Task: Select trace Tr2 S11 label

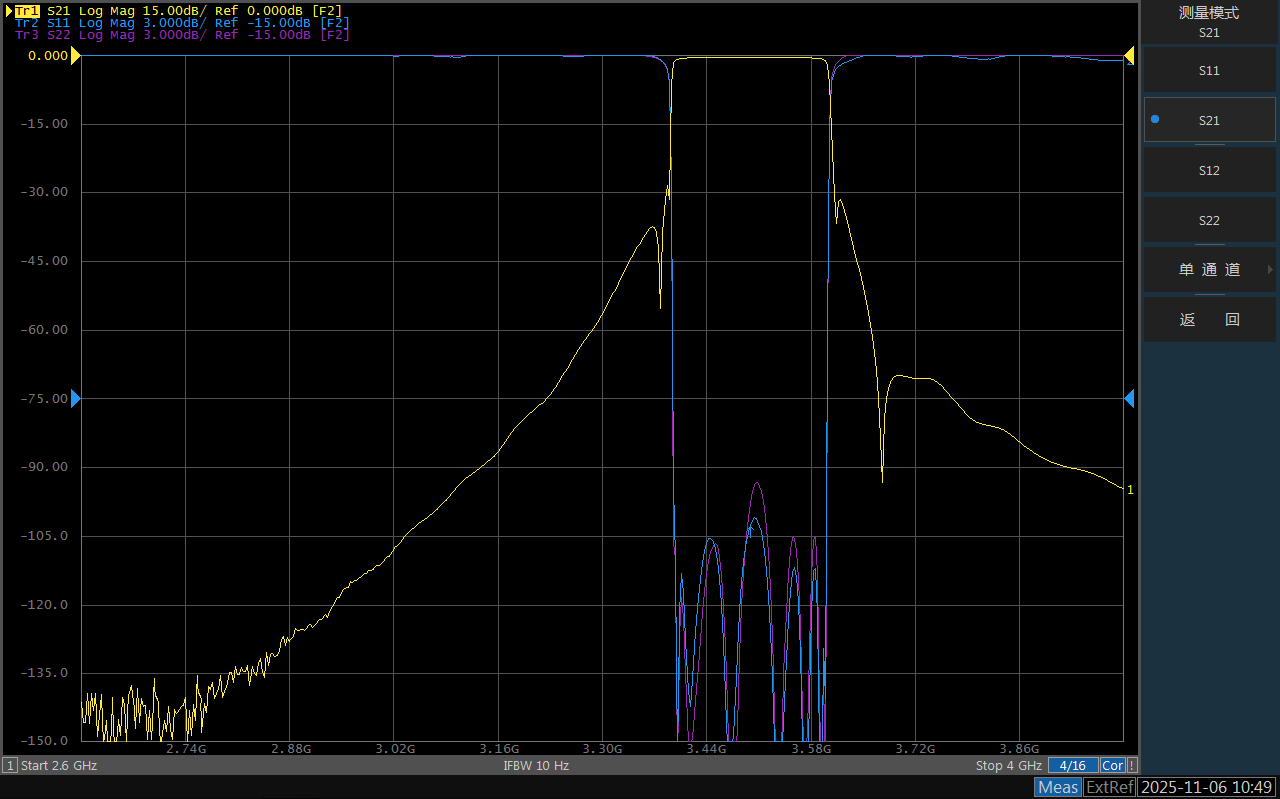Action: click(28, 23)
